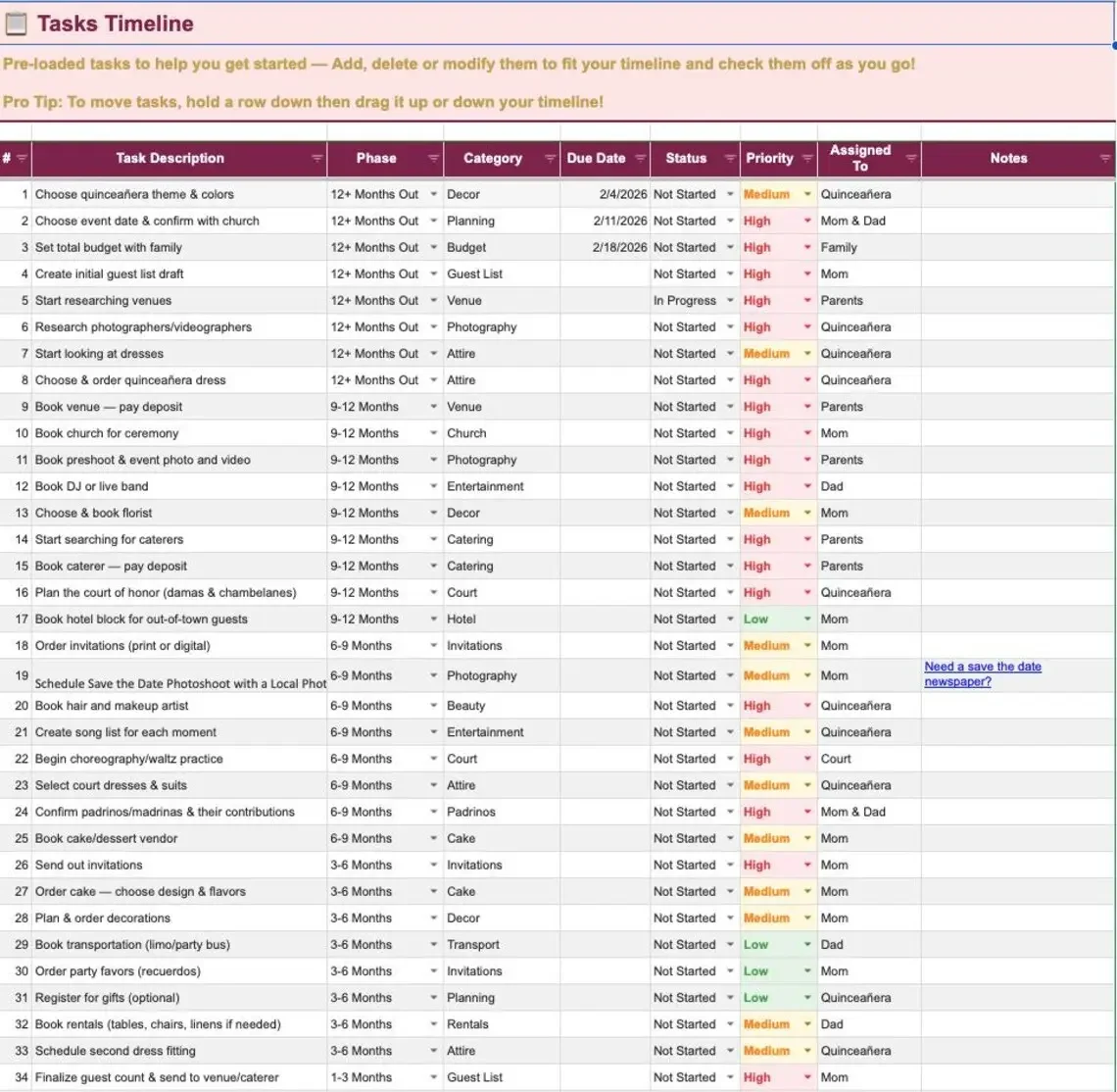Open the Phase dropdown for Book venue task
Screen dimensions: 1117x1092
point(432,406)
